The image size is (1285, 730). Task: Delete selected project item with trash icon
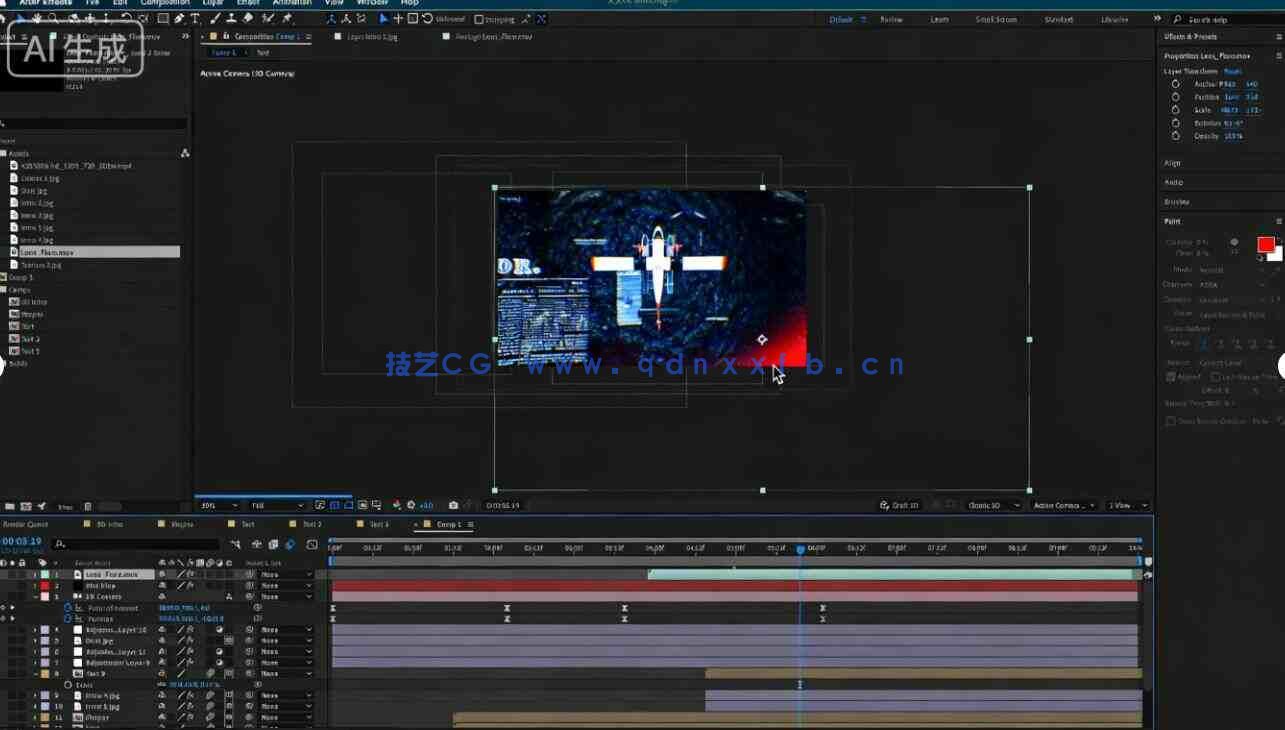tap(88, 507)
